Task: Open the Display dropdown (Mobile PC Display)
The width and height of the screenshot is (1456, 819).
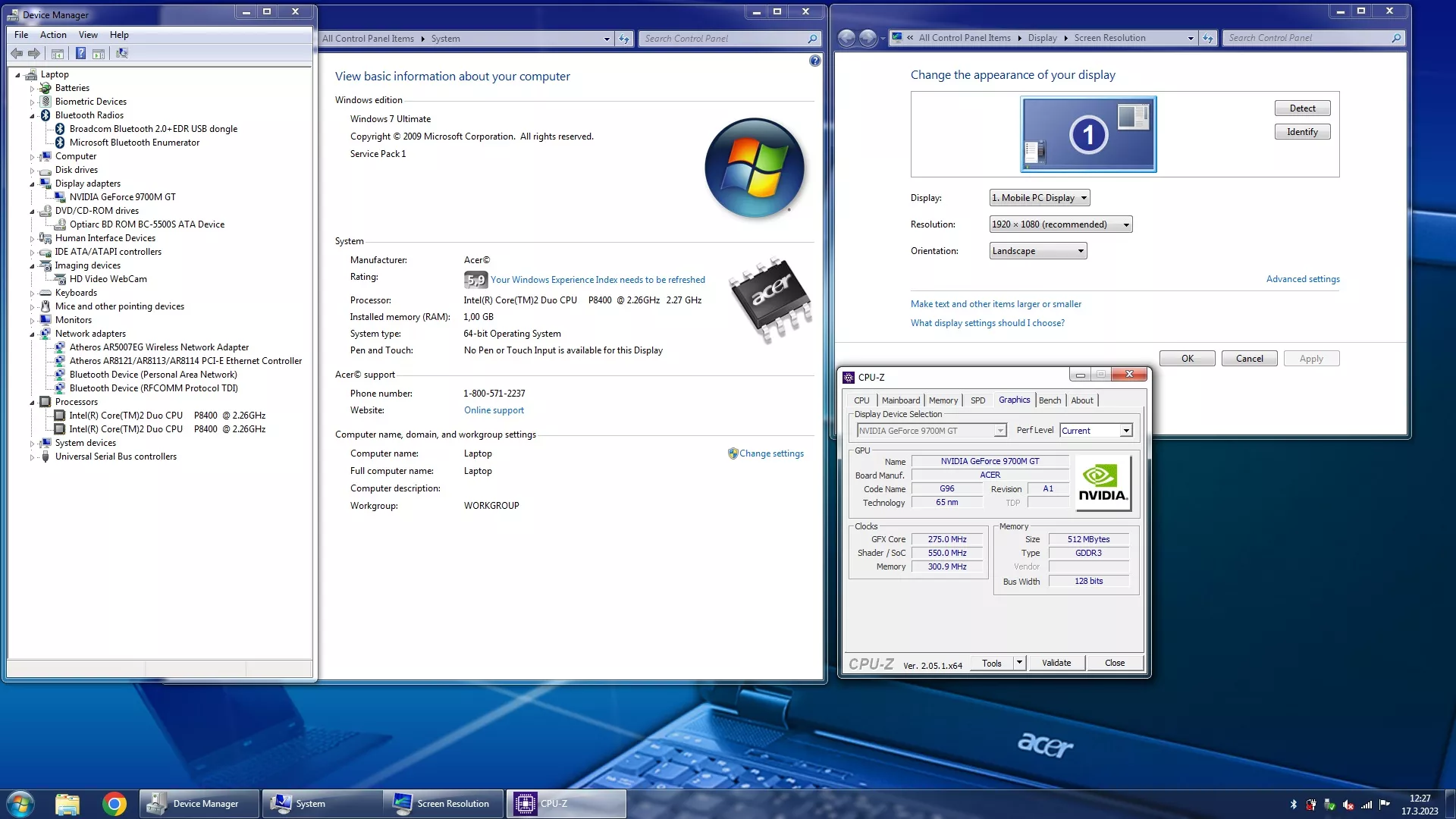Action: click(1040, 198)
